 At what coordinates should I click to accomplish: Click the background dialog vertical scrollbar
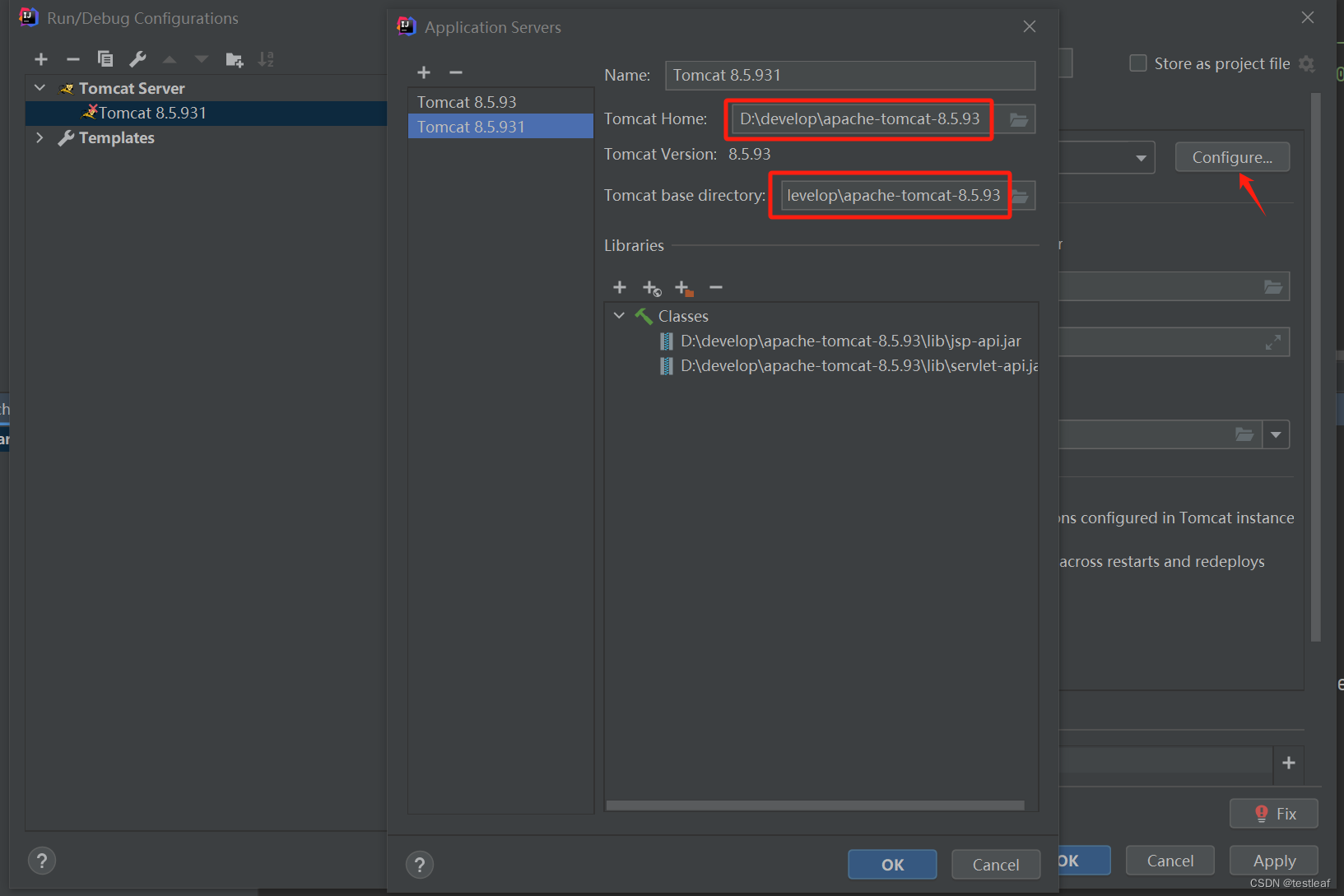pyautogui.click(x=1315, y=366)
